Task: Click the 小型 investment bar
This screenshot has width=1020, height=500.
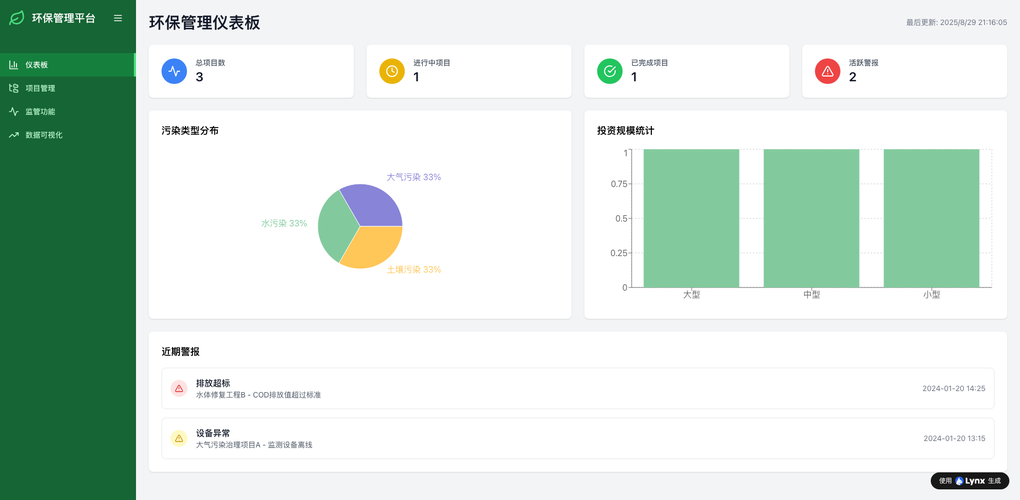Action: pyautogui.click(x=931, y=218)
